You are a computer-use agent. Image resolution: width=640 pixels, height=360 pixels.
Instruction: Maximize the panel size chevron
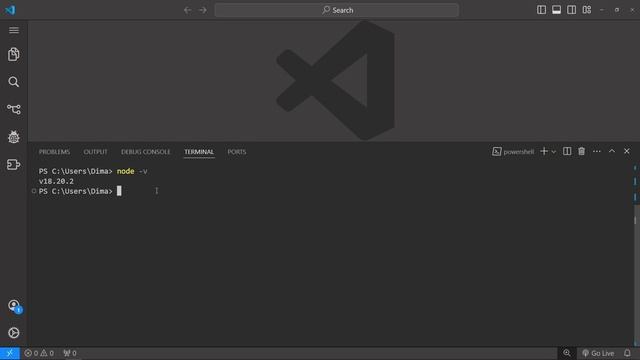[x=612, y=151]
